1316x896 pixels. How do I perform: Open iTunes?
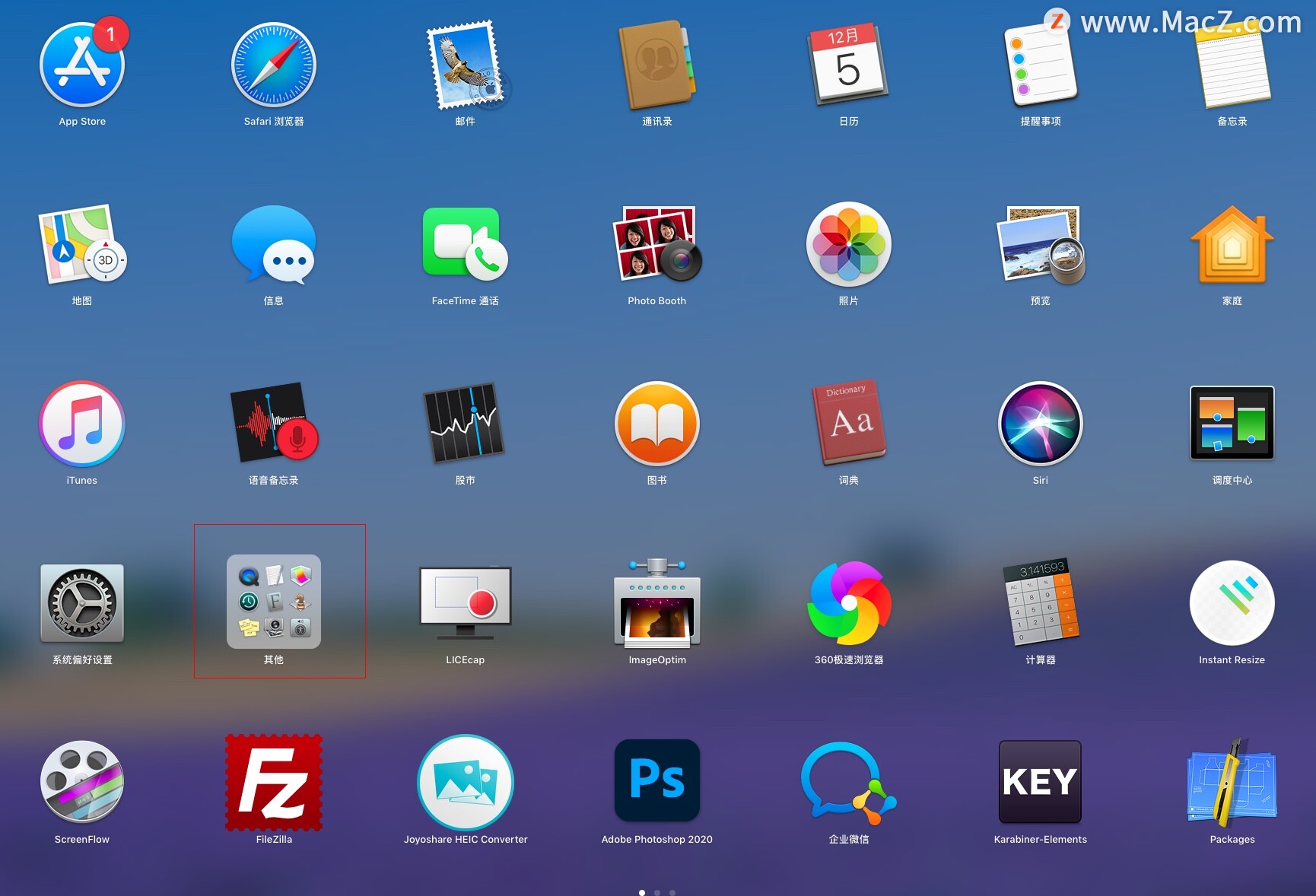pyautogui.click(x=82, y=424)
